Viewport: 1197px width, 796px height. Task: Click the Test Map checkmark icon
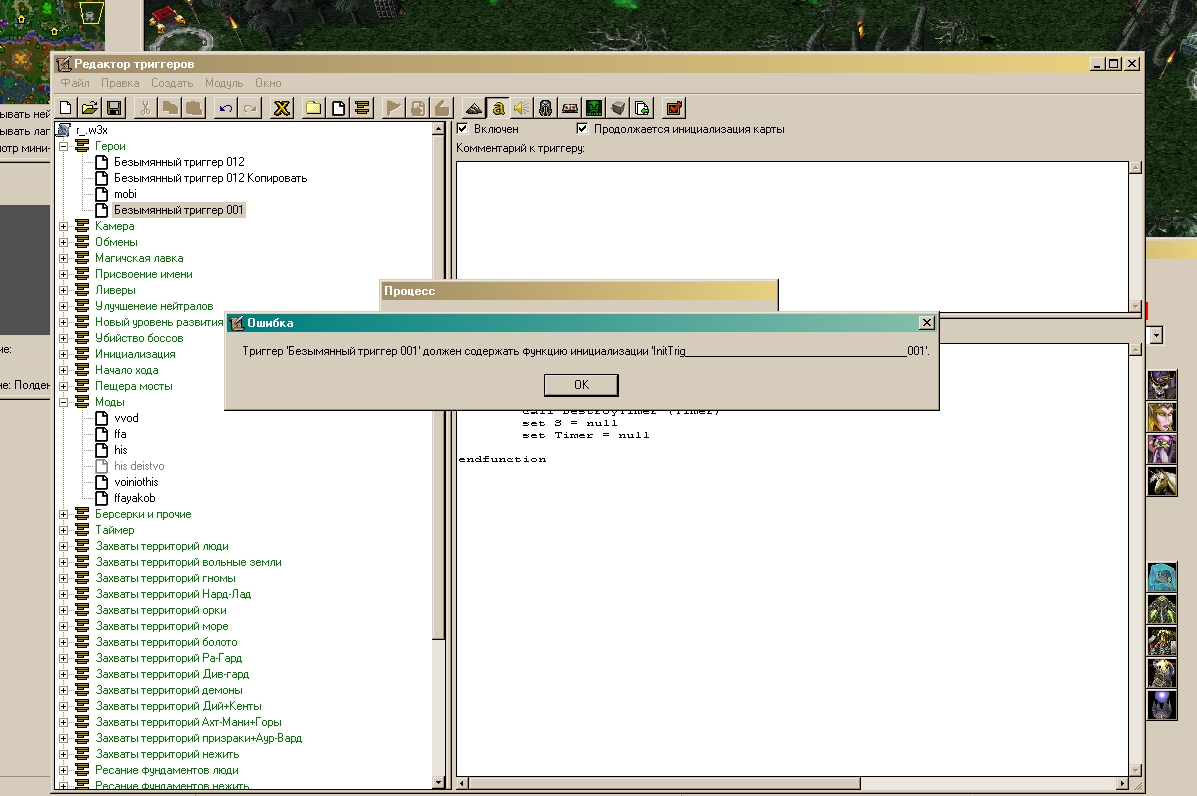pos(674,108)
